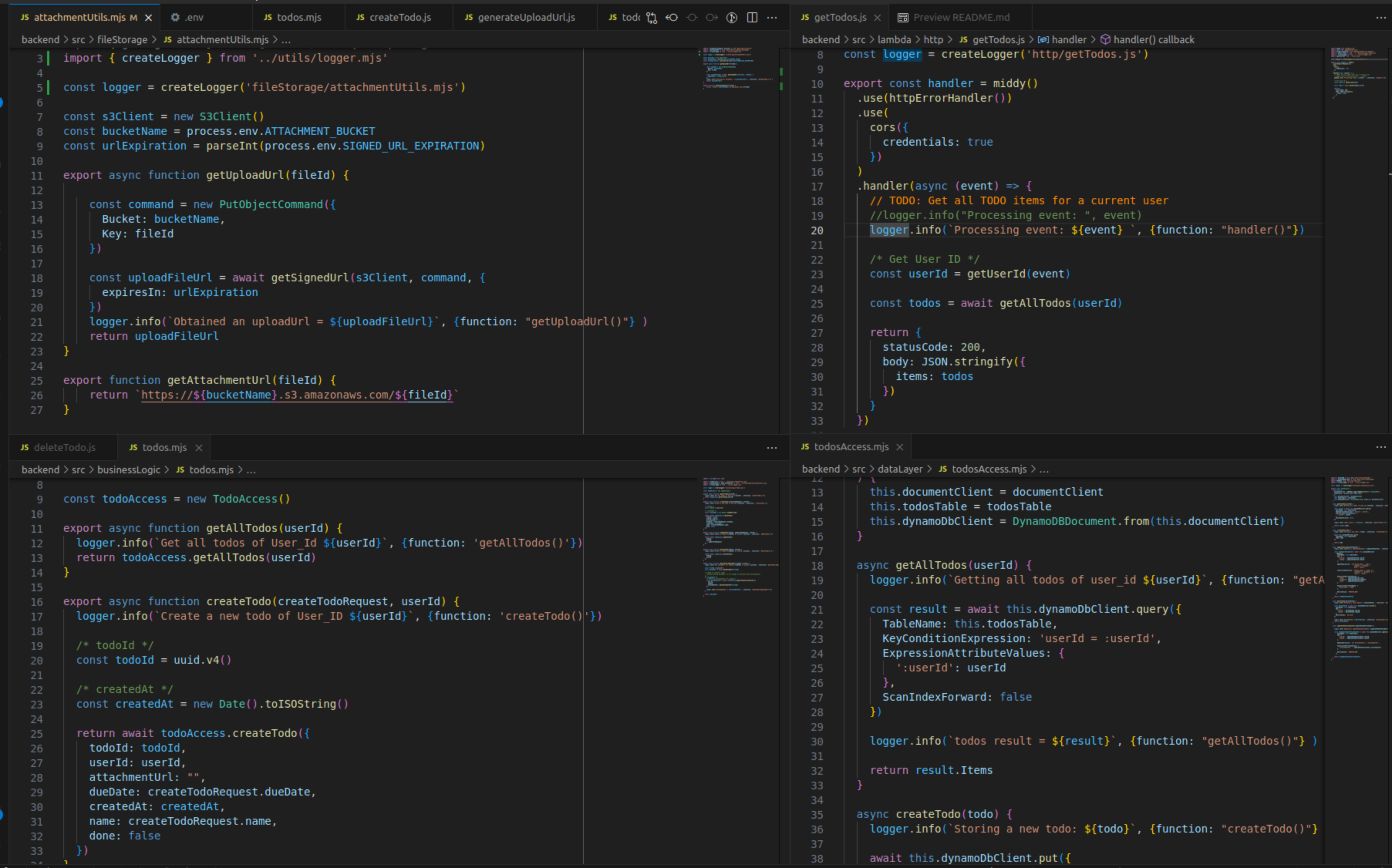Open More Actions menu in getTodos group

click(x=1380, y=18)
